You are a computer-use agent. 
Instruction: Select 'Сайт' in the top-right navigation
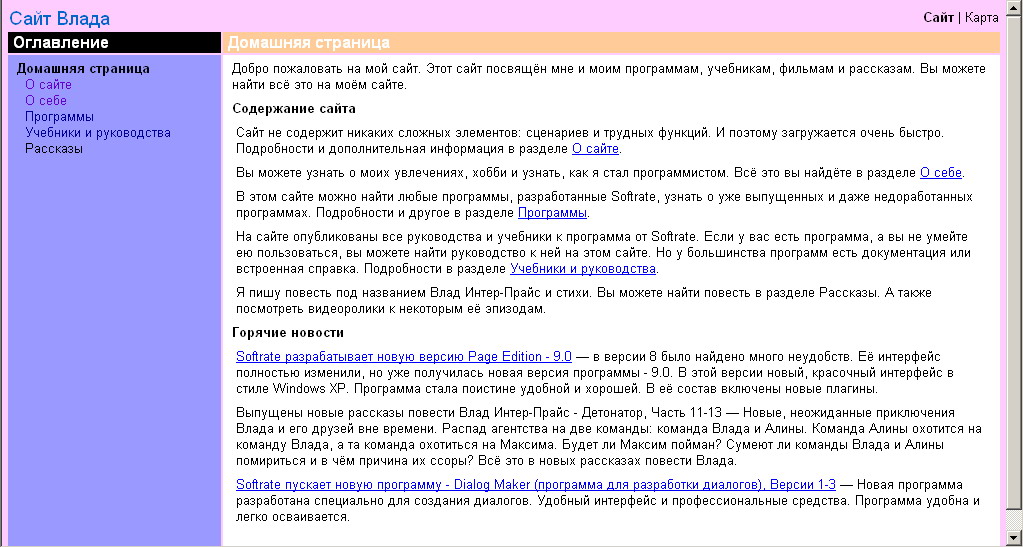938,17
